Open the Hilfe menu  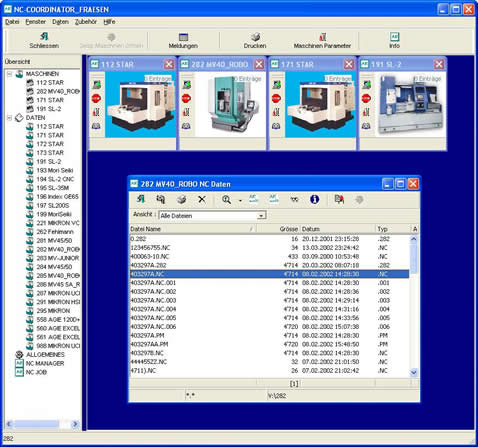point(109,22)
